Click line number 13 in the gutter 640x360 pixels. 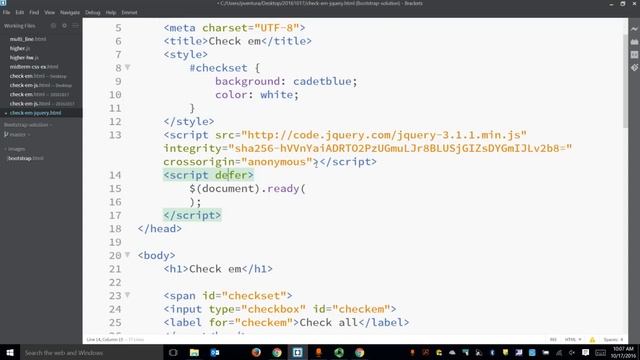[x=115, y=135]
